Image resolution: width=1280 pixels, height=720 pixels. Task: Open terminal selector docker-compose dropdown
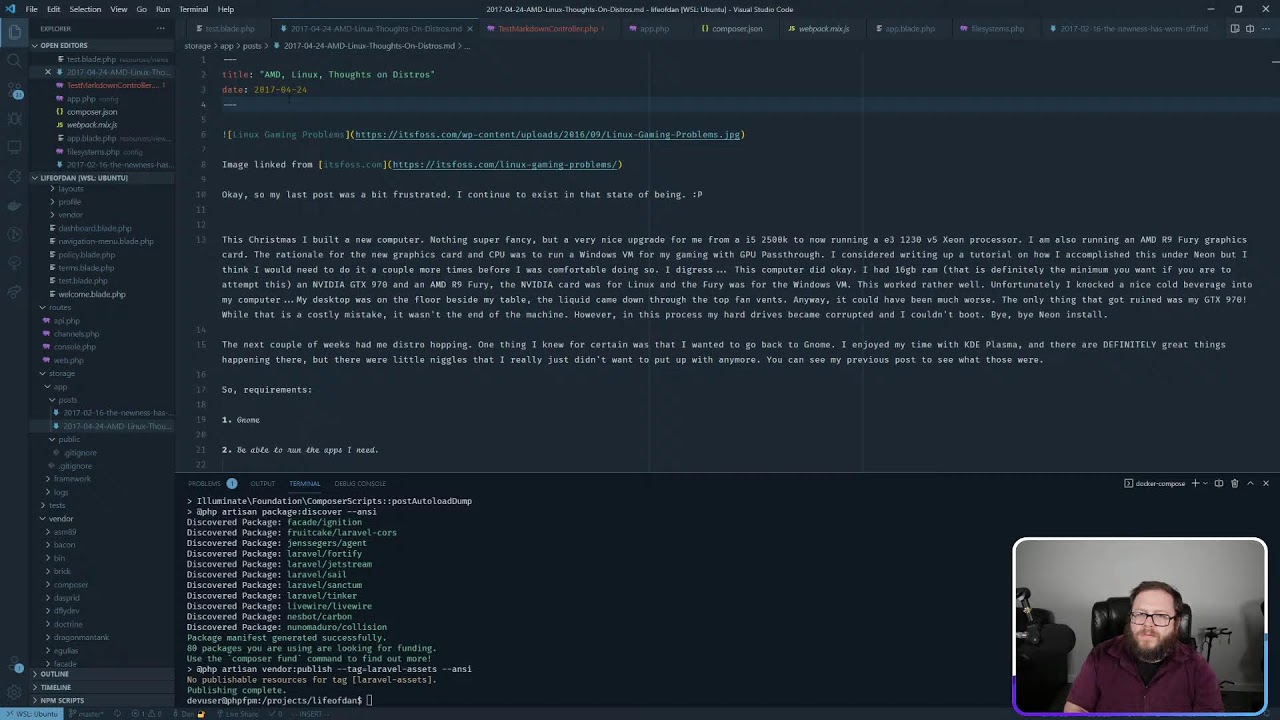tap(1154, 483)
